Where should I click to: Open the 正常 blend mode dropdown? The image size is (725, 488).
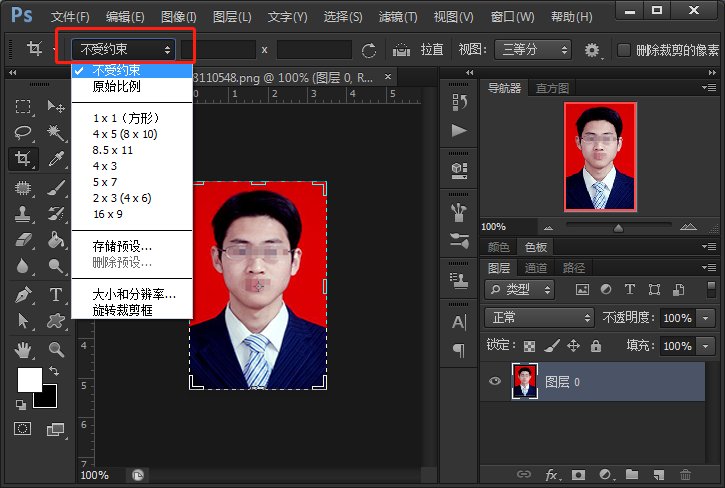pos(539,318)
